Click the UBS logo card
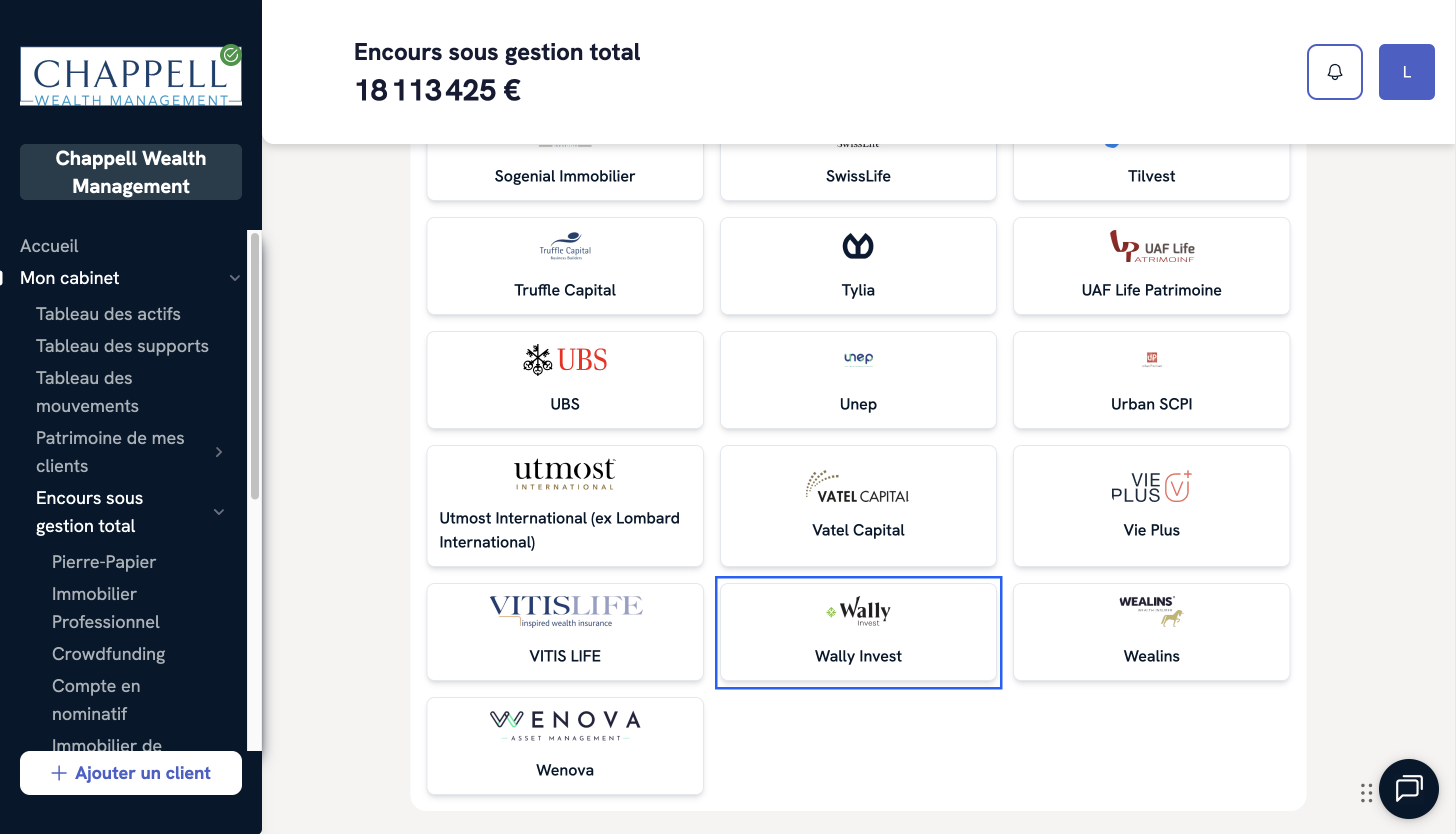The image size is (1456, 834). pyautogui.click(x=565, y=380)
